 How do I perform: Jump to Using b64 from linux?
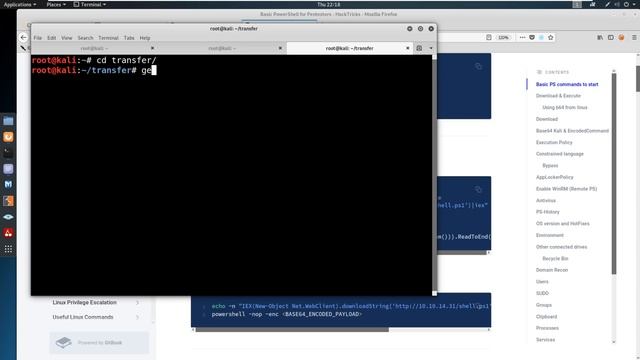pos(565,107)
